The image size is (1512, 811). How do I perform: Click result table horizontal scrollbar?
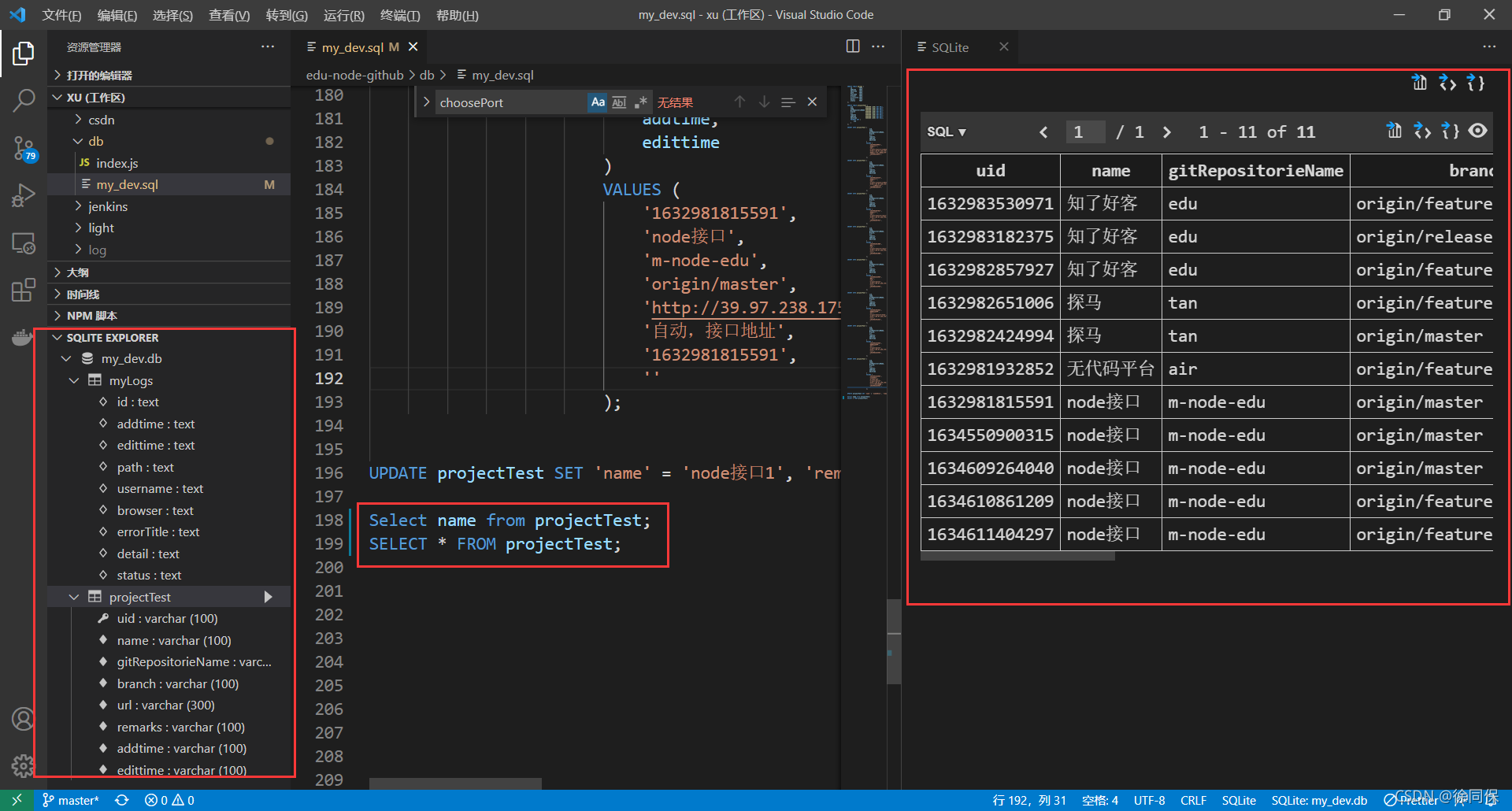pyautogui.click(x=1017, y=556)
